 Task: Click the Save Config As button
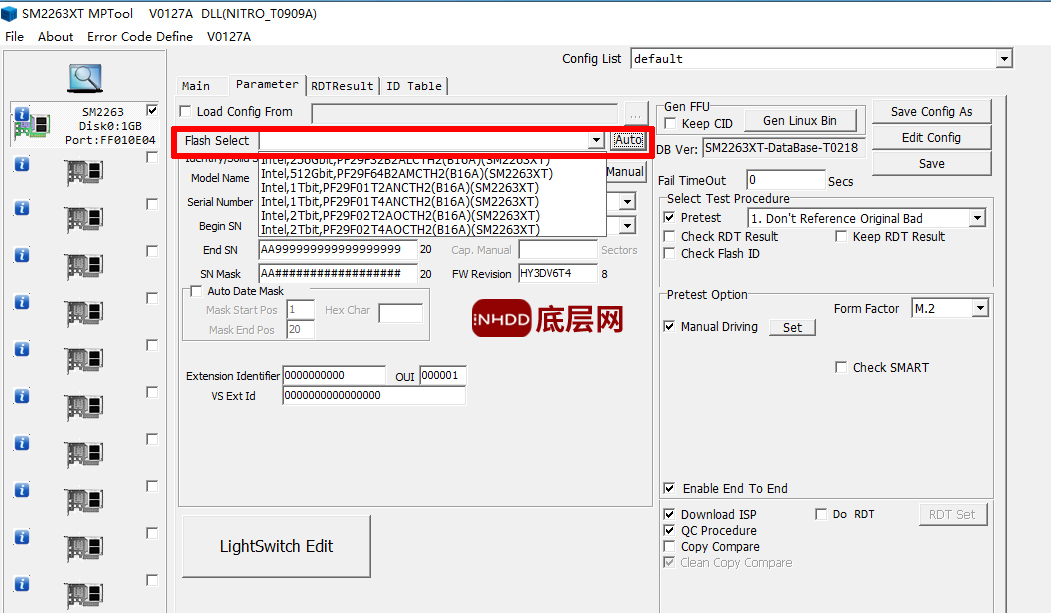click(x=931, y=112)
